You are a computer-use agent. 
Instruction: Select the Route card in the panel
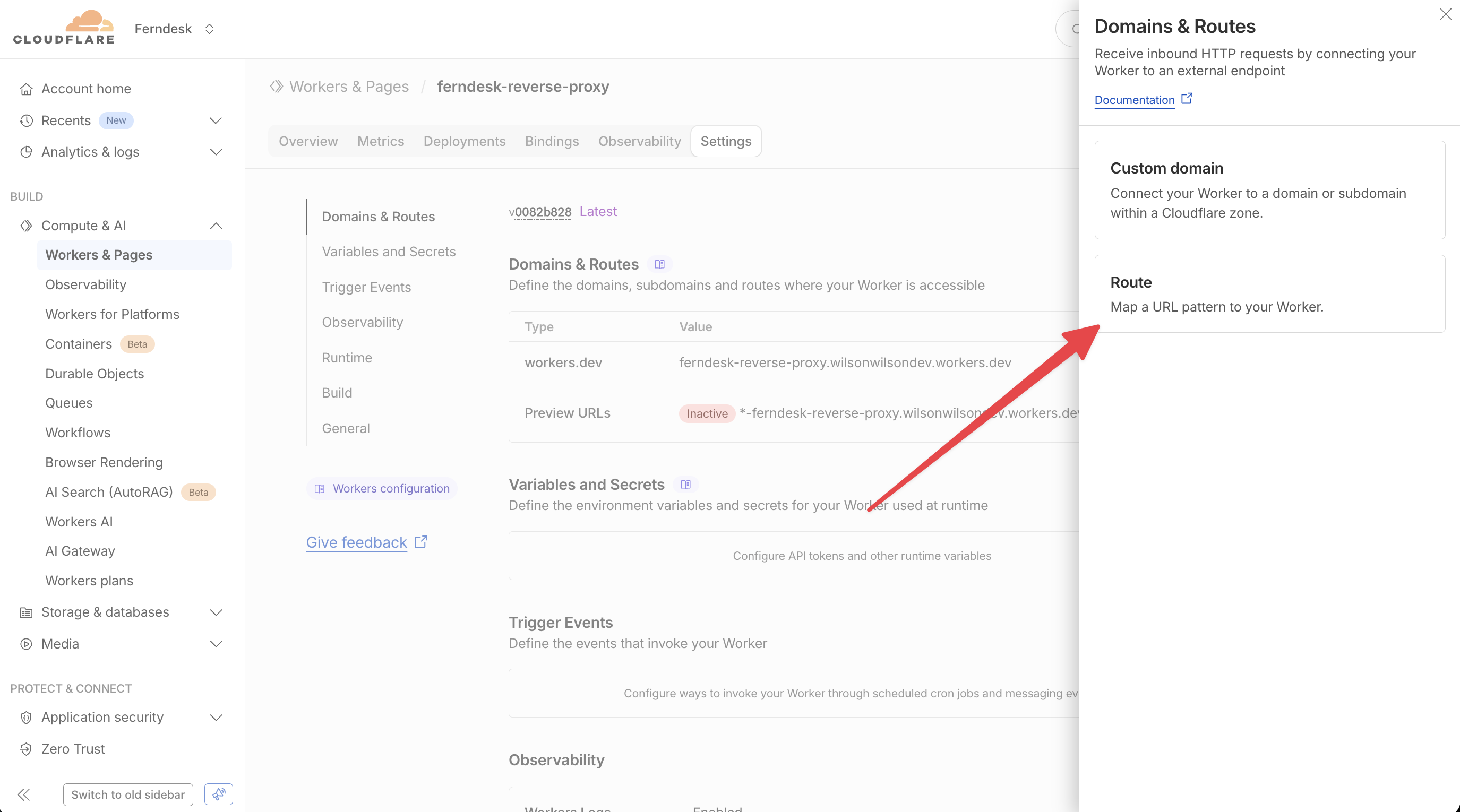click(1269, 294)
